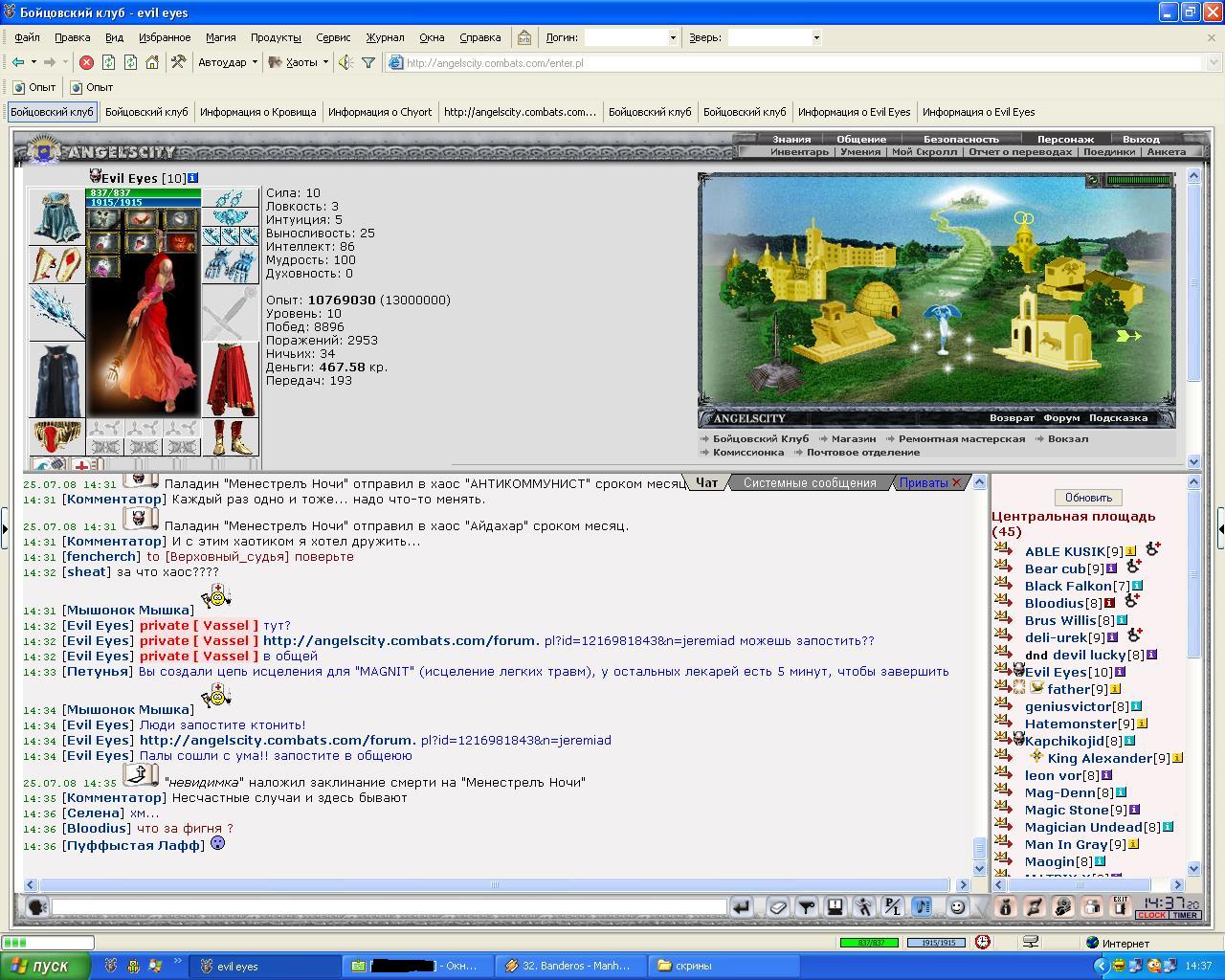Click the floppy disk save chat icon
The width and height of the screenshot is (1225, 980).
(835, 906)
